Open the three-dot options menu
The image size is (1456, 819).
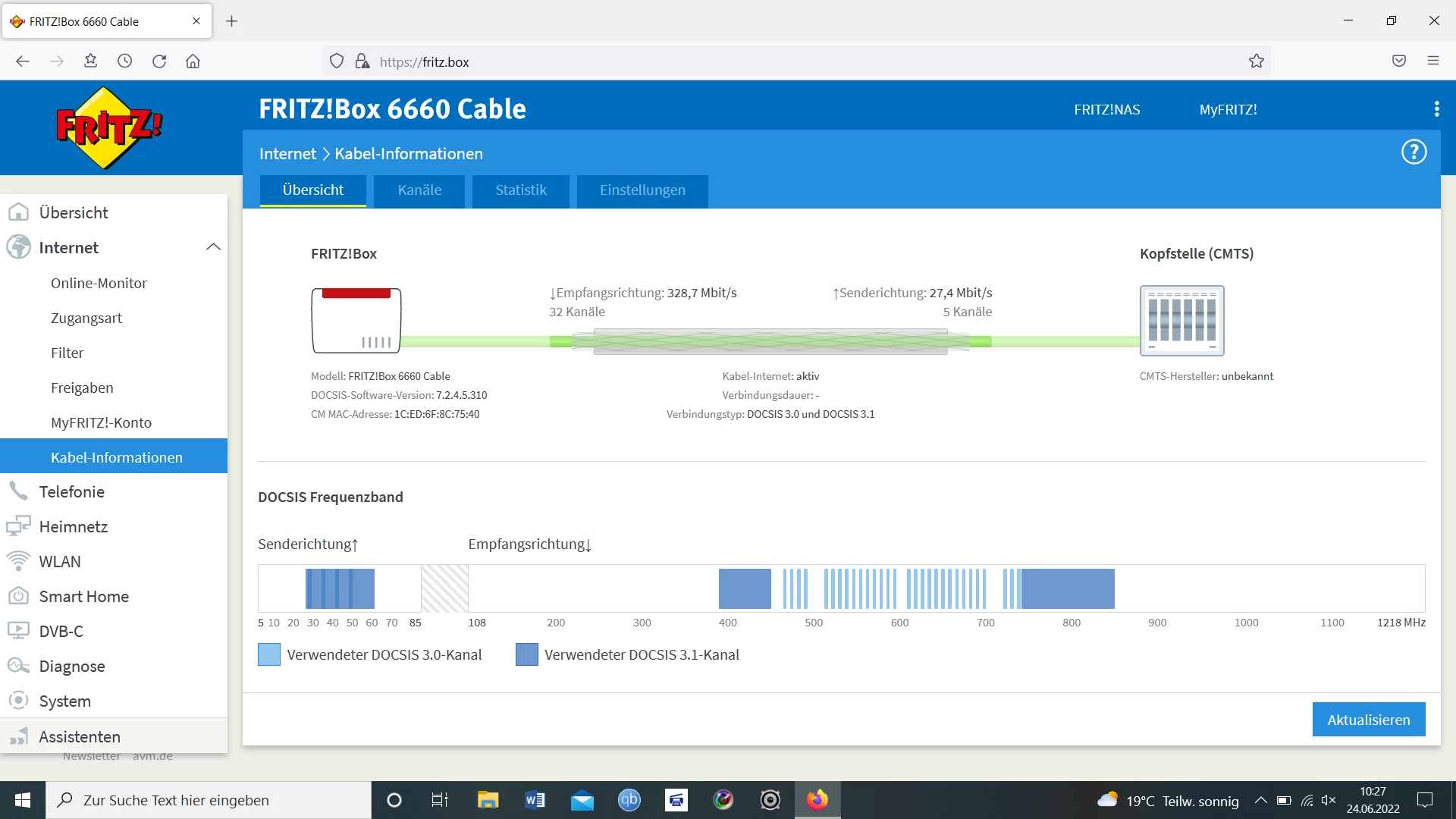[x=1436, y=109]
